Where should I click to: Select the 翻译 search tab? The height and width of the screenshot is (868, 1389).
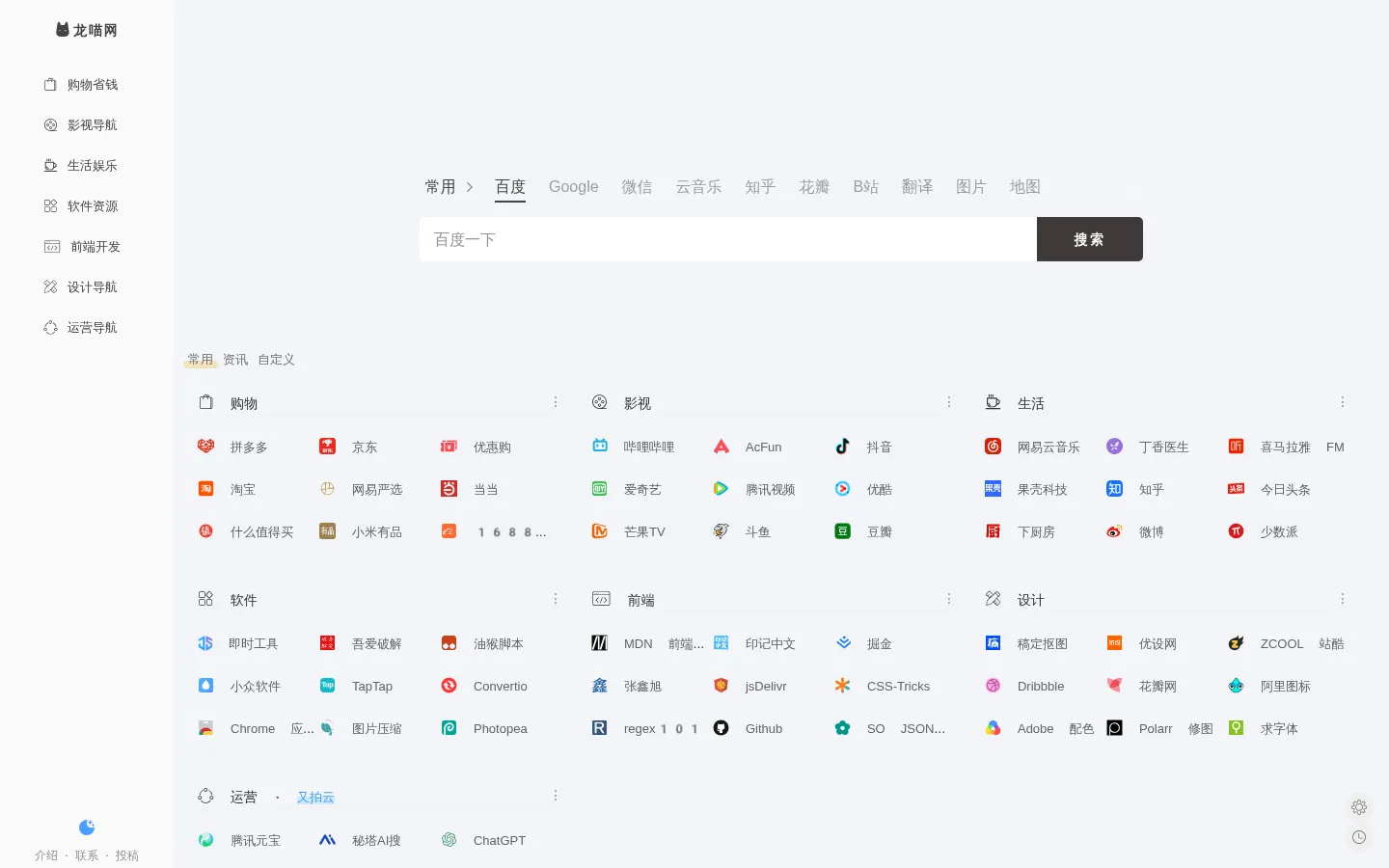coord(917,187)
